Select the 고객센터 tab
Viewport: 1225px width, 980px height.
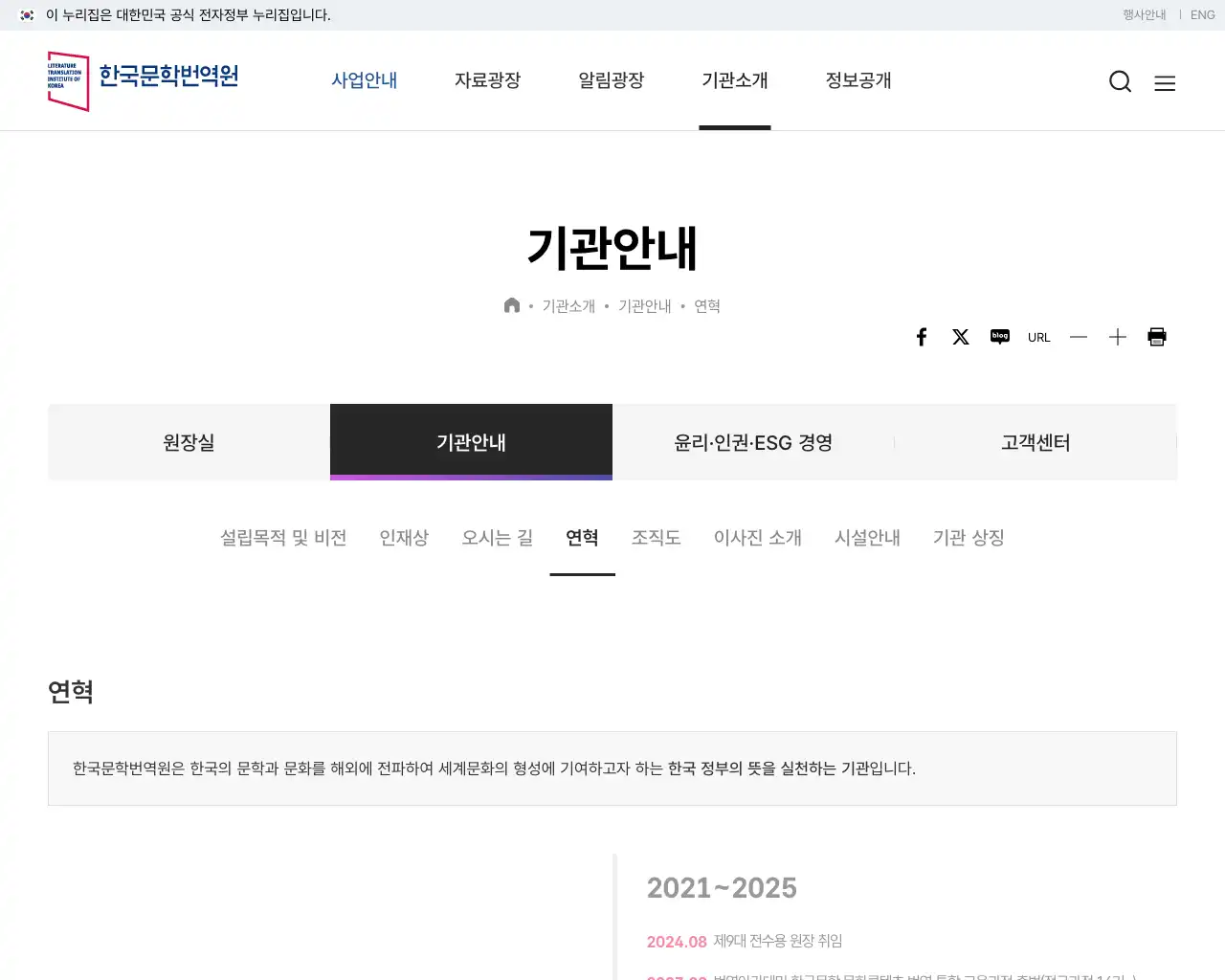(1036, 442)
